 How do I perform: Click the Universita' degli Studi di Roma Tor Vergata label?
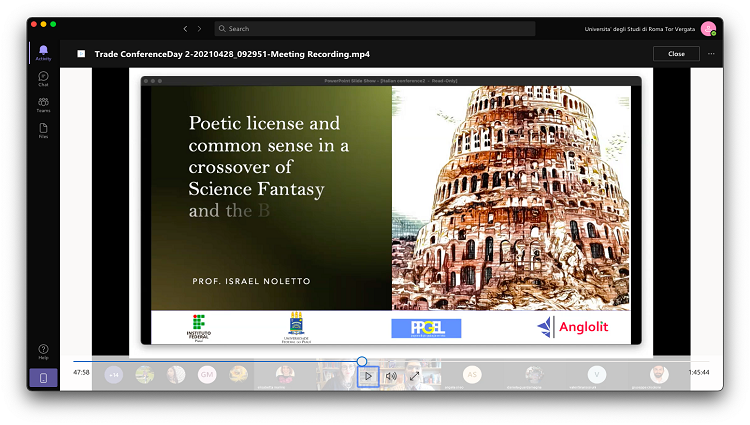(640, 29)
